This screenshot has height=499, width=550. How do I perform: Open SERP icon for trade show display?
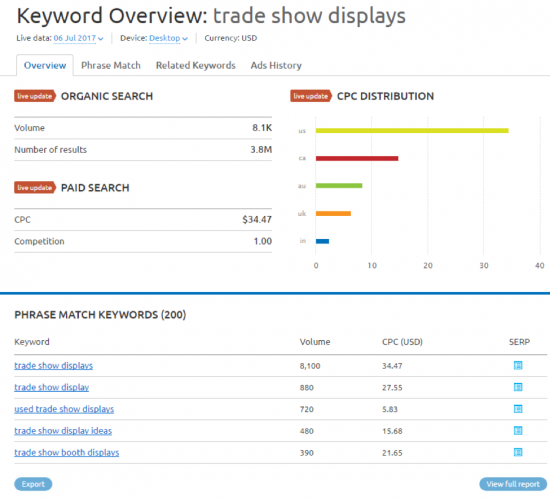[x=518, y=387]
